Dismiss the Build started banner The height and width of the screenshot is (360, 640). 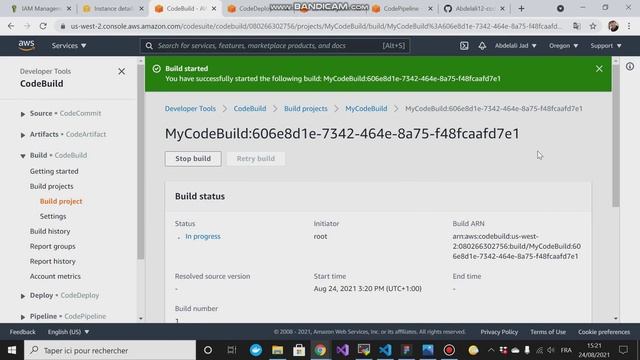coord(599,69)
